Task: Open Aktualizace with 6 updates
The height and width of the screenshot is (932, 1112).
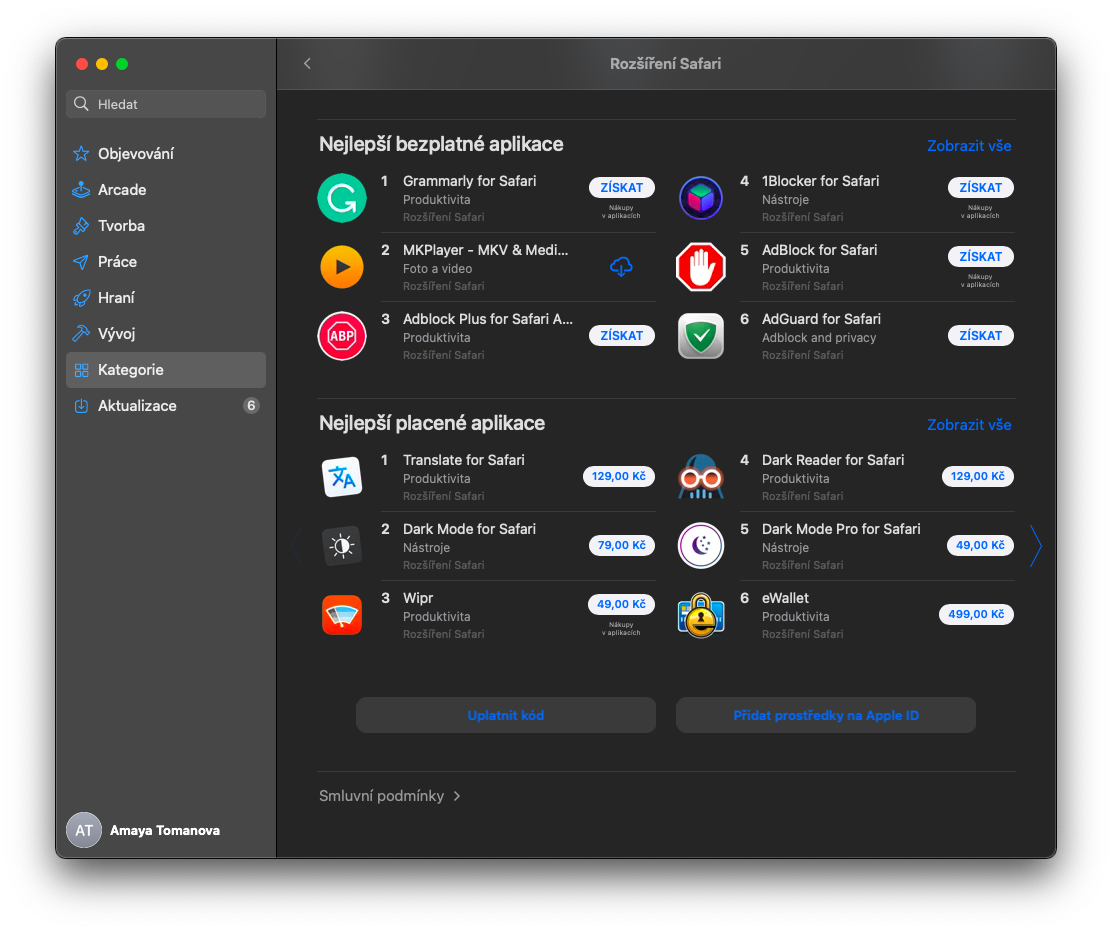Action: point(166,406)
